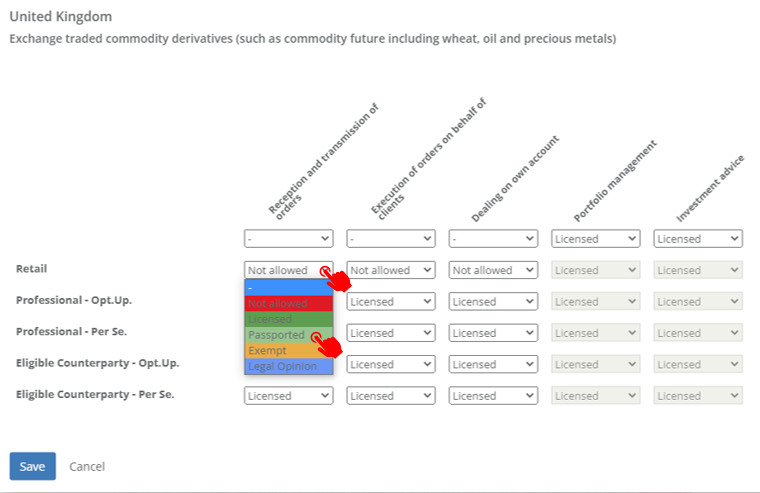The height and width of the screenshot is (493, 760).
Task: Open Retail dealing on own account dropdown
Action: (493, 270)
